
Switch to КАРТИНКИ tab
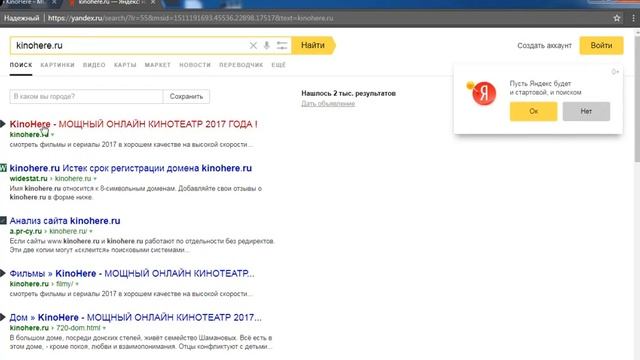(x=58, y=65)
